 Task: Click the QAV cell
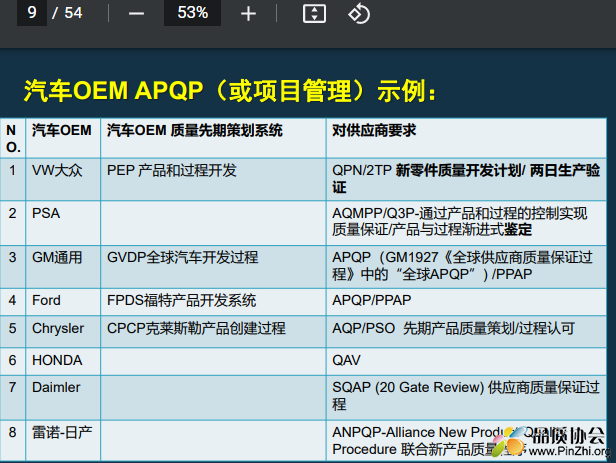(466, 361)
